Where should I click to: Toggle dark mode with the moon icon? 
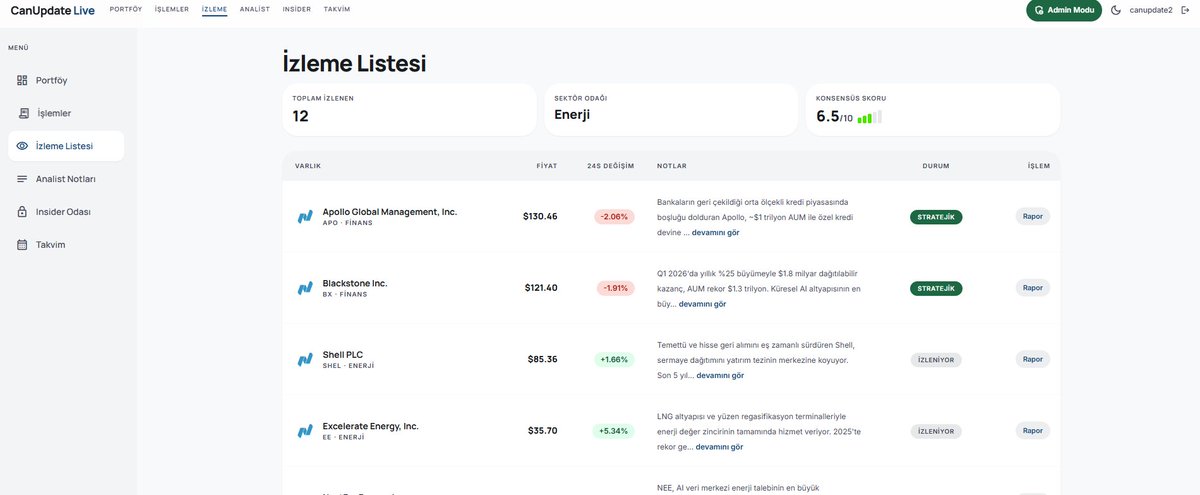pos(1116,10)
